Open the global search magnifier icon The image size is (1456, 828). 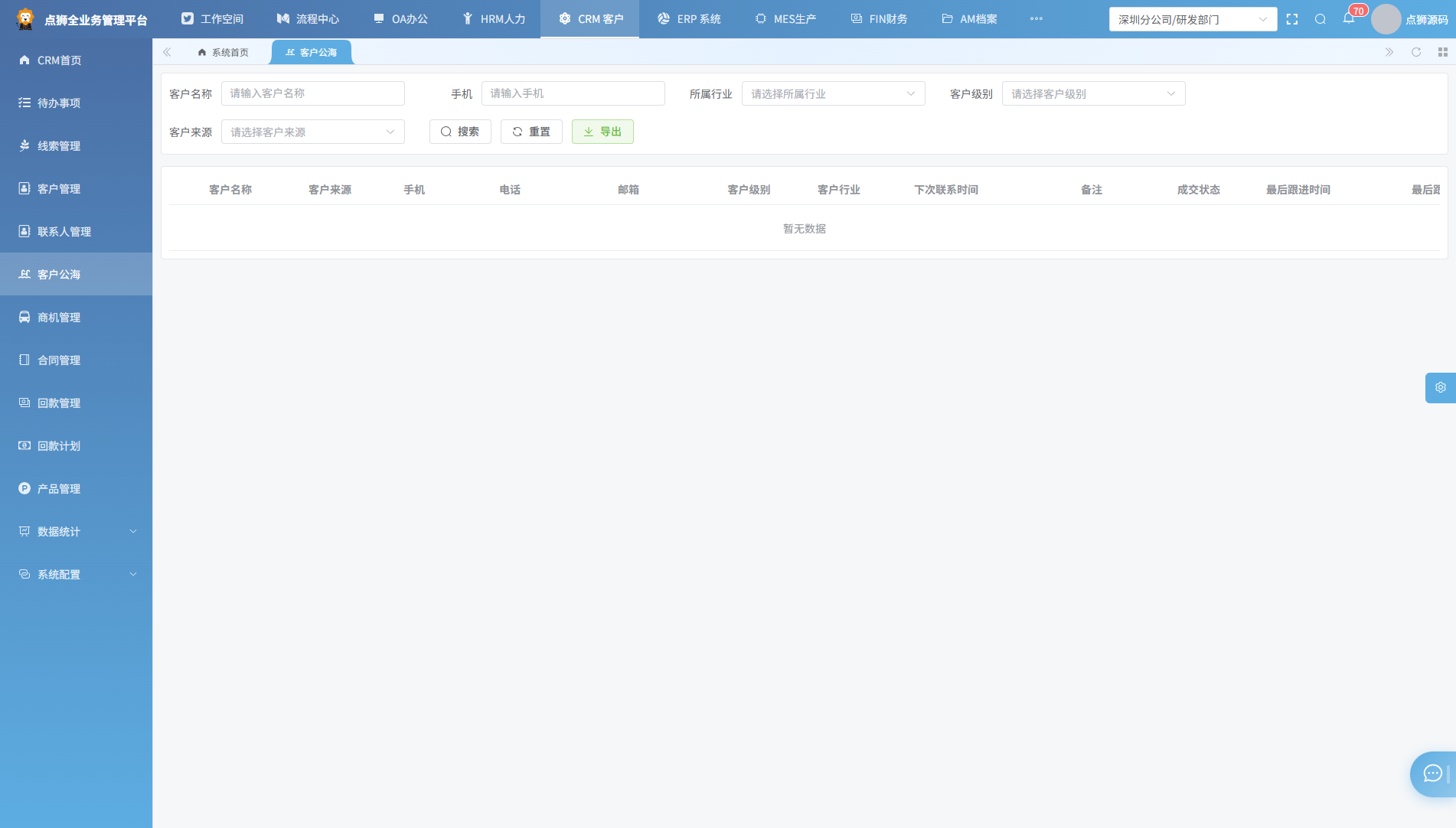point(1321,19)
